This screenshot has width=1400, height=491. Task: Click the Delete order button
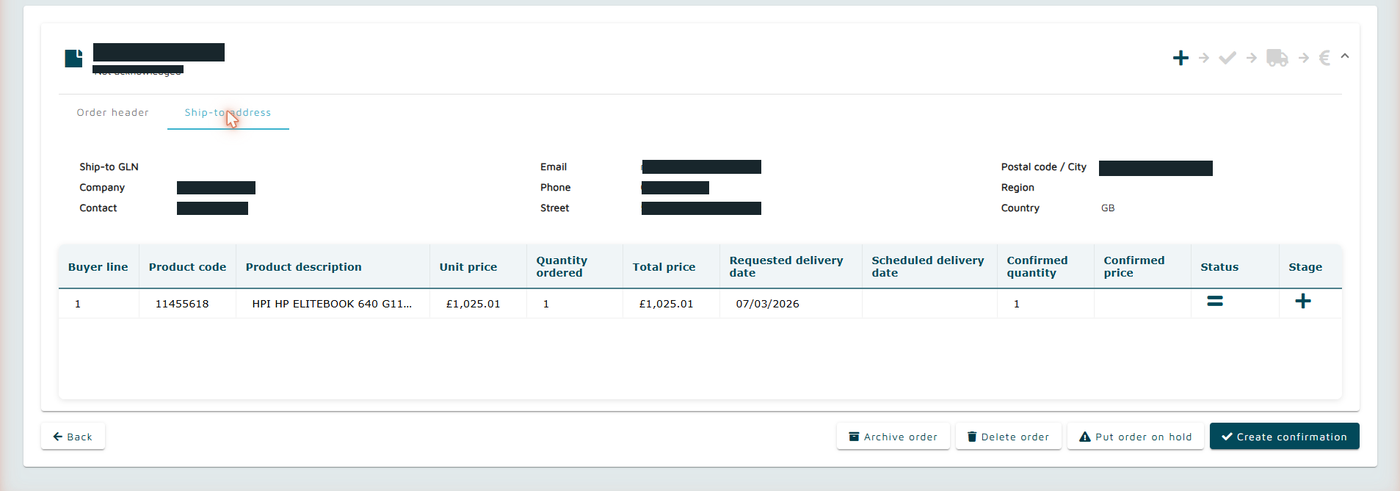(1009, 437)
